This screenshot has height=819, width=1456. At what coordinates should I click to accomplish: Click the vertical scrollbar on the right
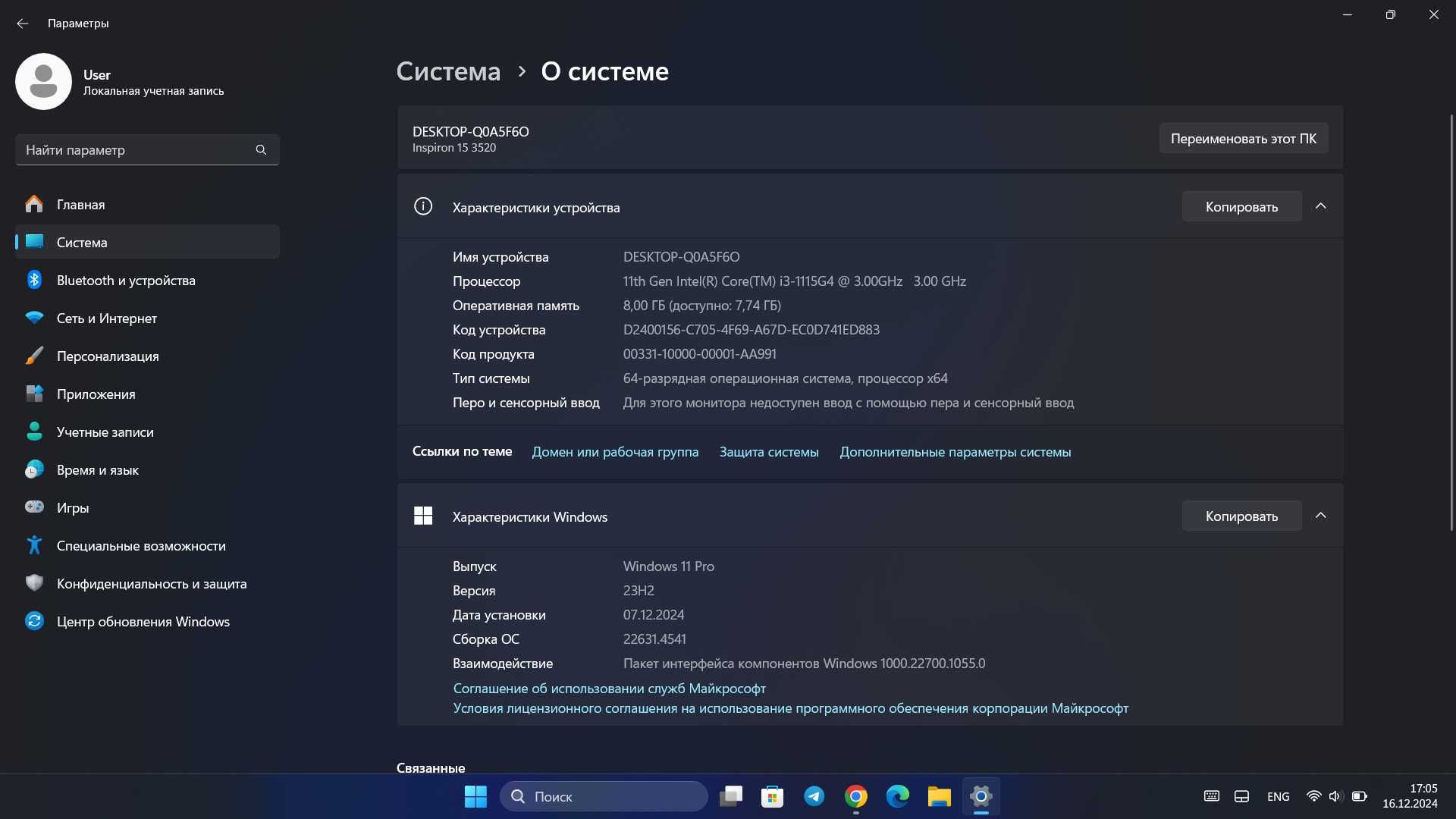1451,322
